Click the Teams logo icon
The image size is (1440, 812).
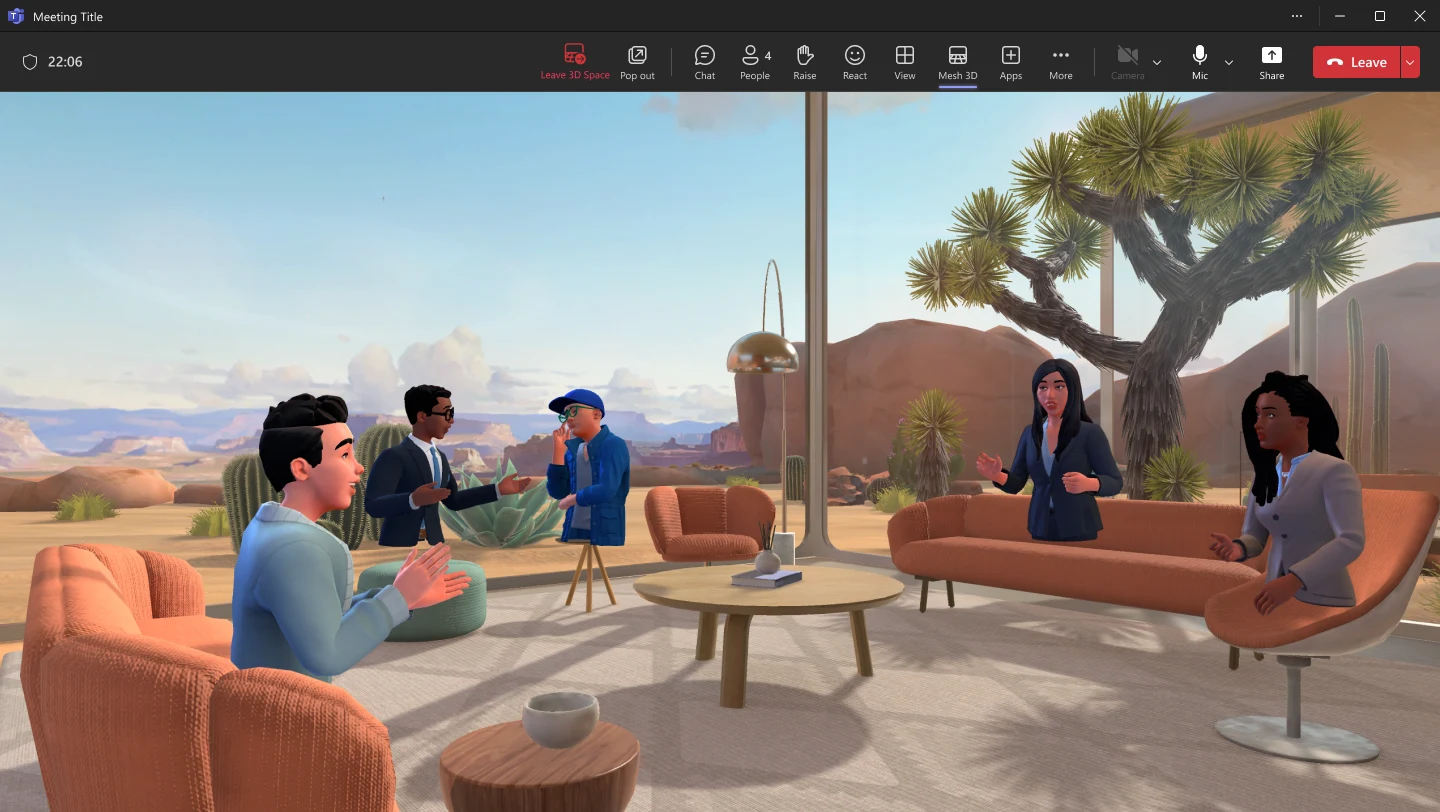point(16,16)
